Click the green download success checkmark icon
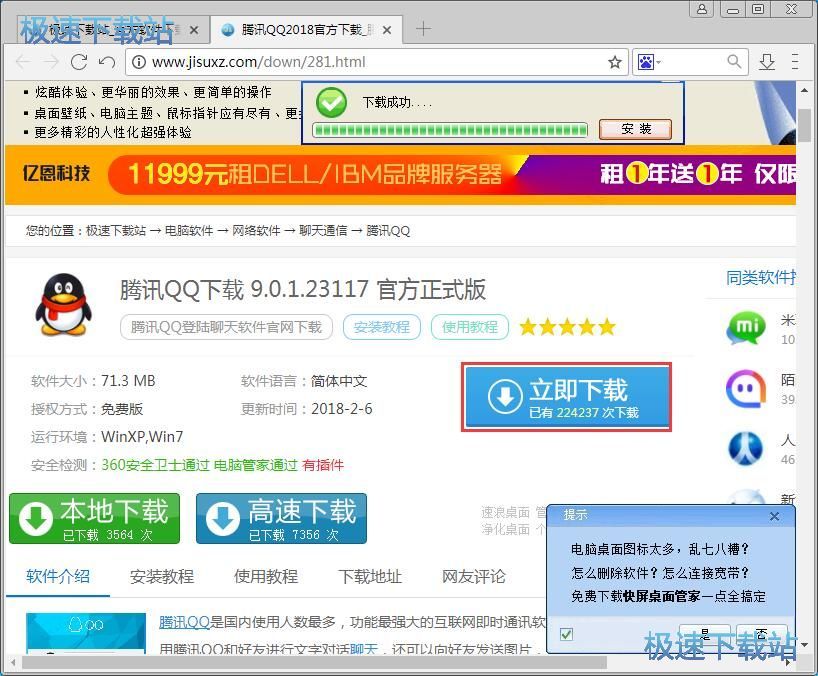Viewport: 818px width, 676px height. pyautogui.click(x=331, y=102)
